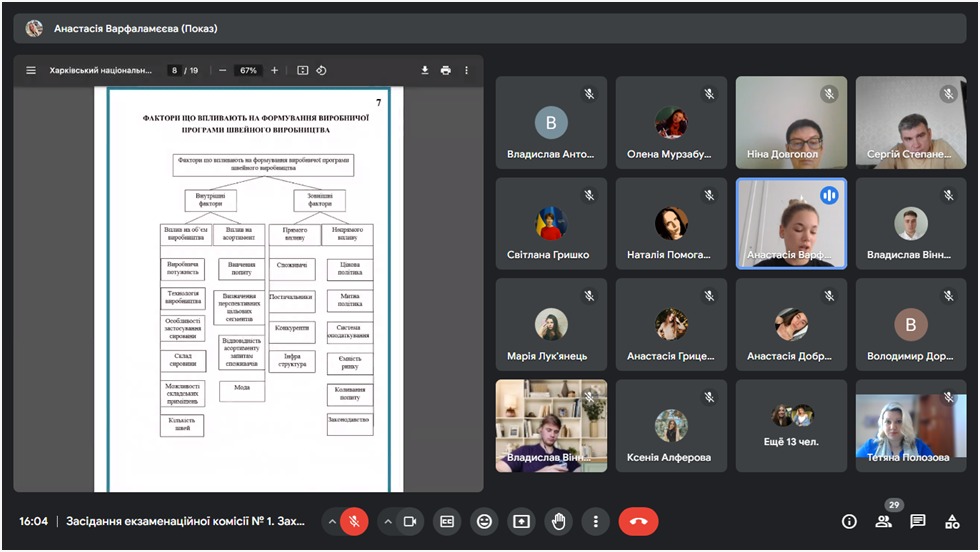980x552 pixels.
Task: Open the emoji reactions panel
Action: pos(484,521)
